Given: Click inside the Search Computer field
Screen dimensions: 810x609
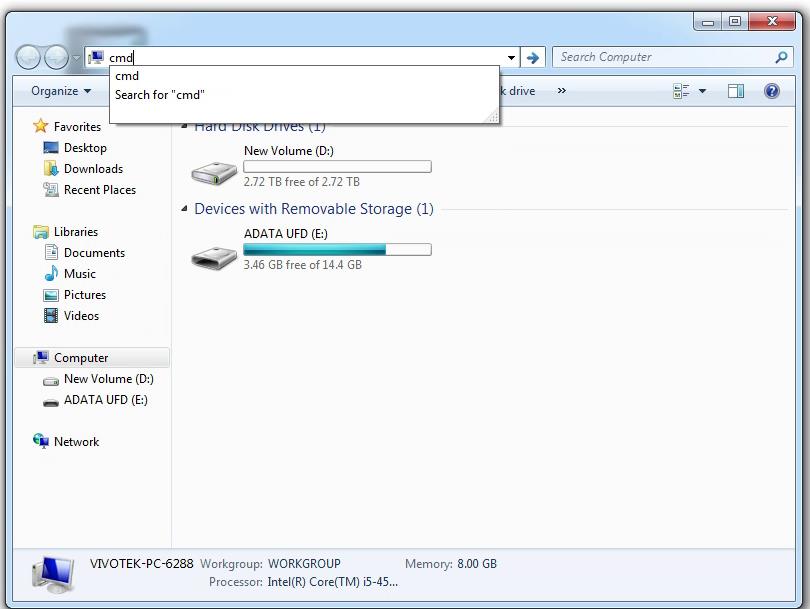Looking at the screenshot, I should (x=660, y=58).
